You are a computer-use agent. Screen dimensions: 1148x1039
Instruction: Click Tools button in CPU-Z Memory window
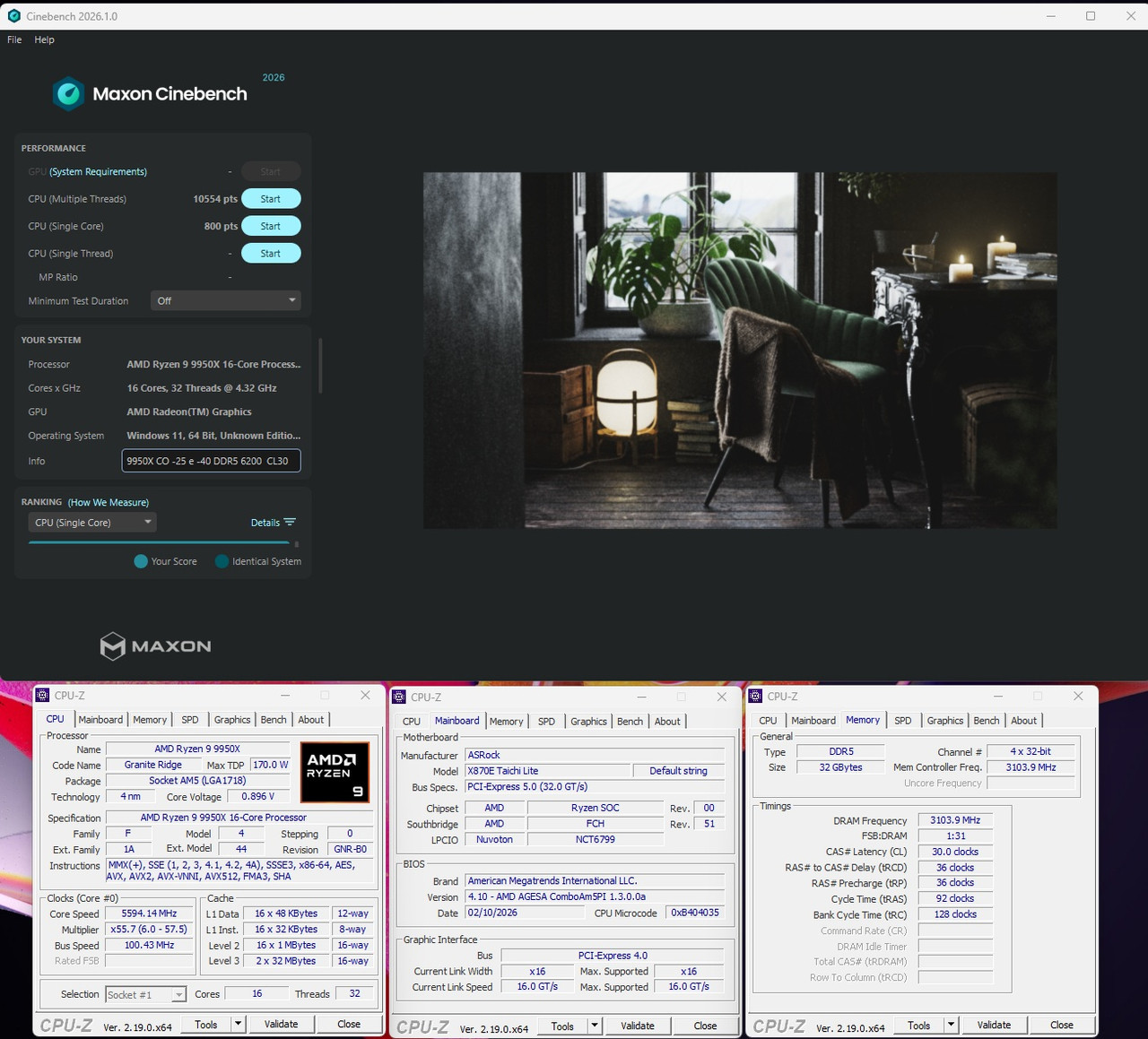pos(919,1025)
